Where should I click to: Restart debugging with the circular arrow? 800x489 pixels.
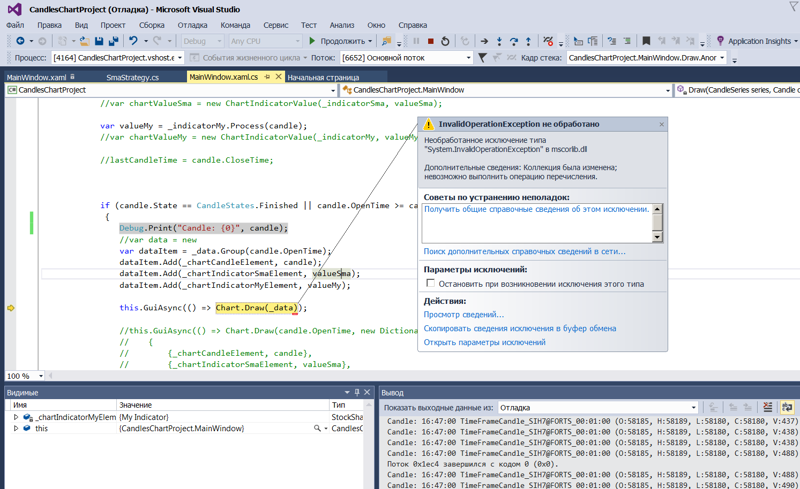[x=445, y=41]
